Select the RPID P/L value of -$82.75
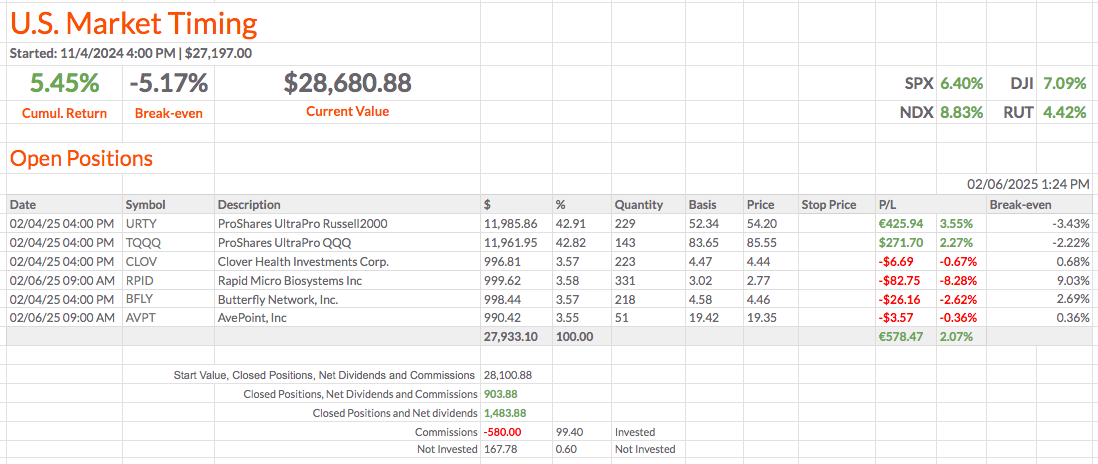The image size is (1098, 464). pyautogui.click(x=897, y=281)
